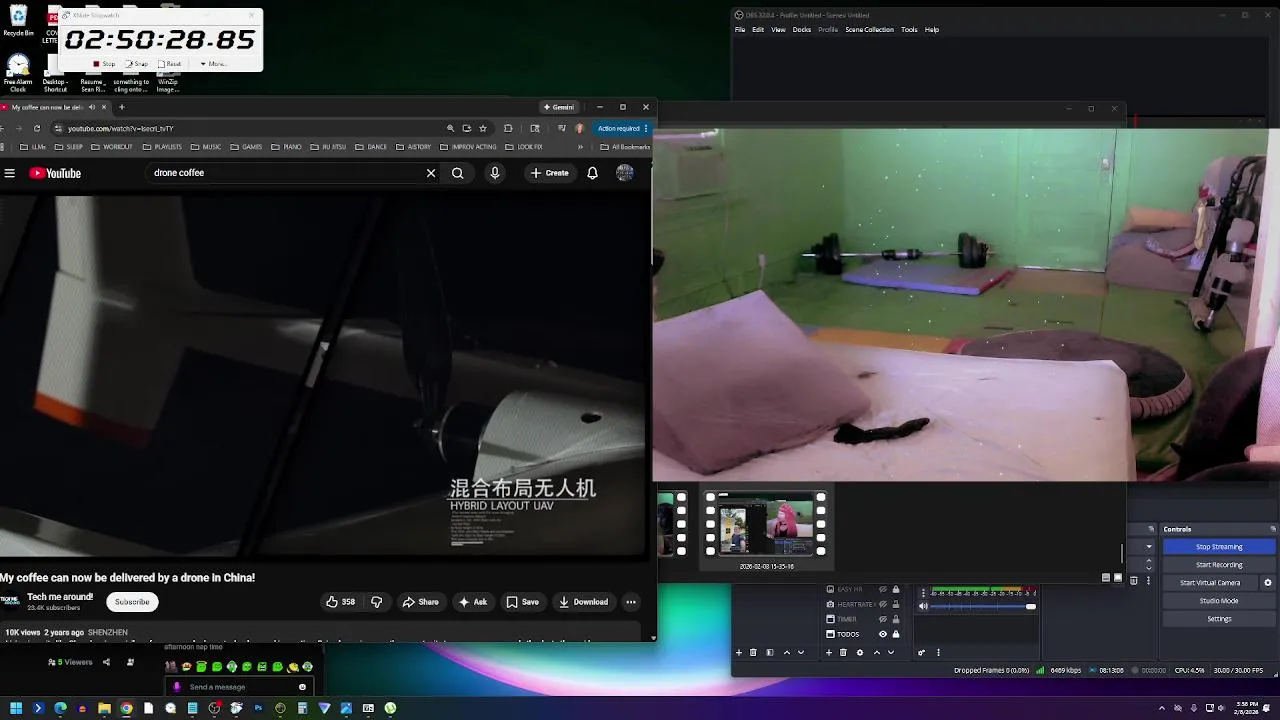1280x720 pixels.
Task: Open OBS mixer options three-dot menu
Action: (x=938, y=653)
